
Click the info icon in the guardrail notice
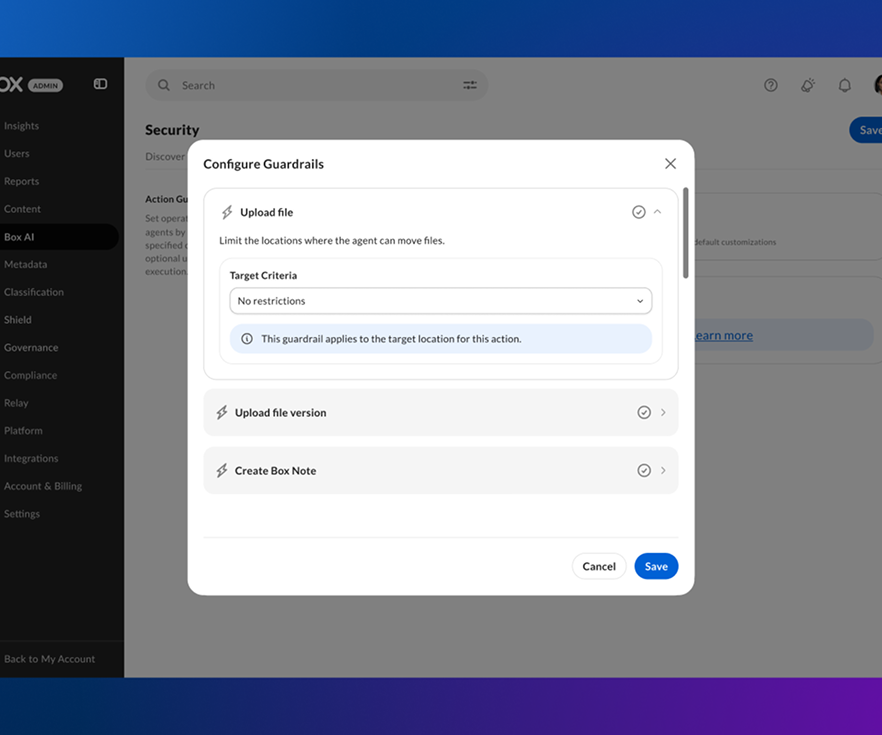tap(246, 339)
